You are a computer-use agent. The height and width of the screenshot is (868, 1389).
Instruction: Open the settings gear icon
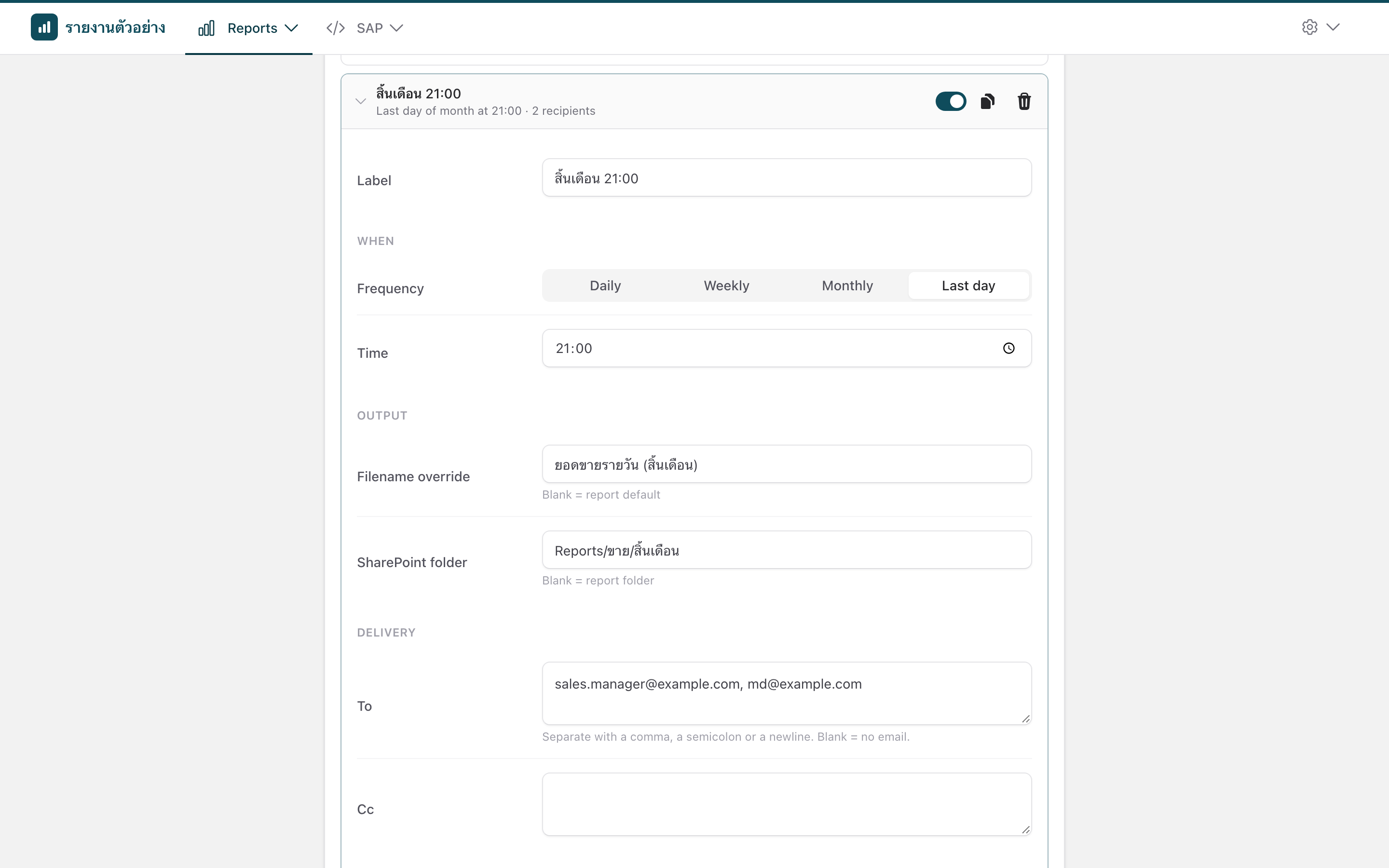[1309, 27]
